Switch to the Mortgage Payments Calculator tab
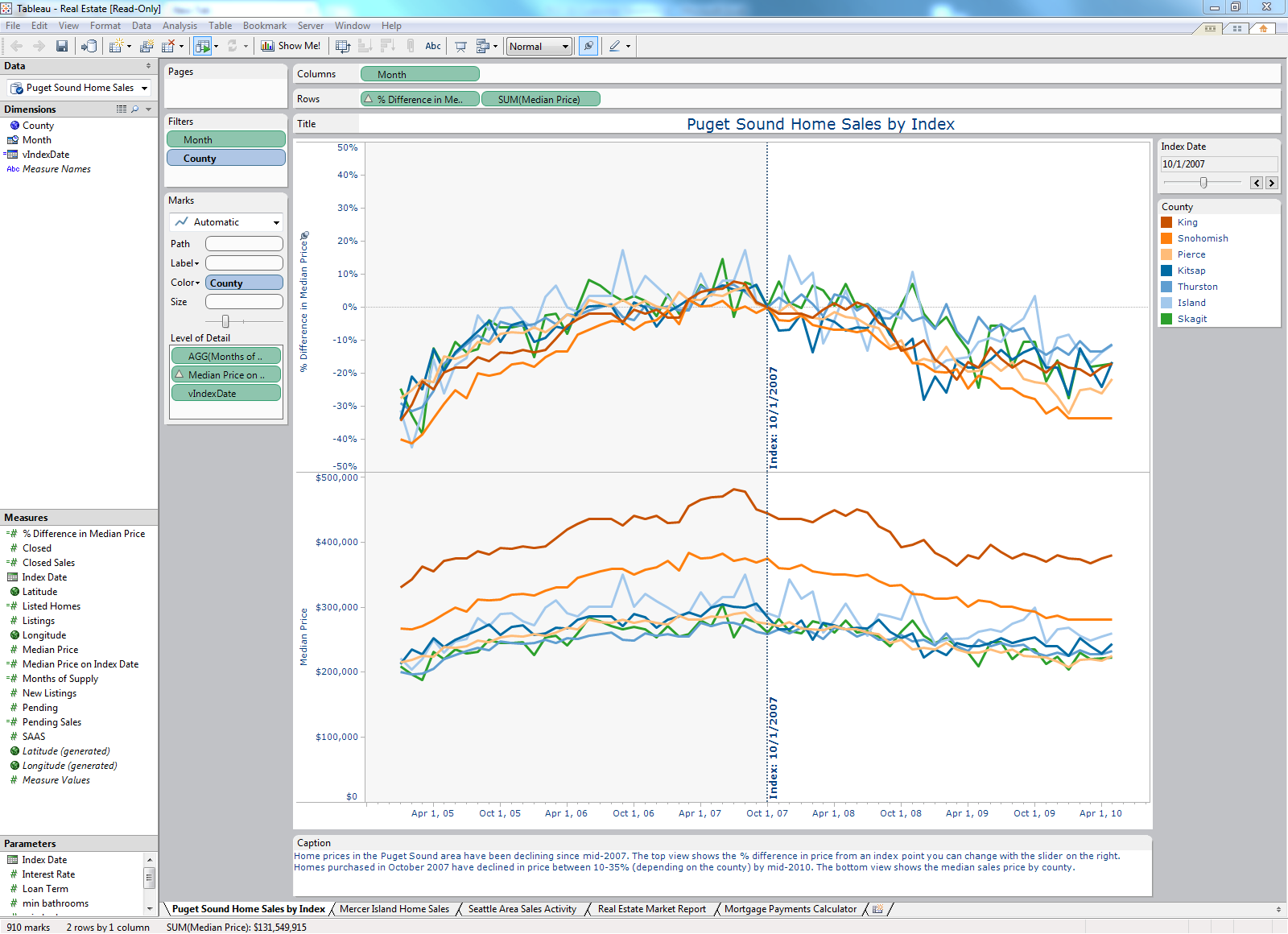 click(790, 908)
